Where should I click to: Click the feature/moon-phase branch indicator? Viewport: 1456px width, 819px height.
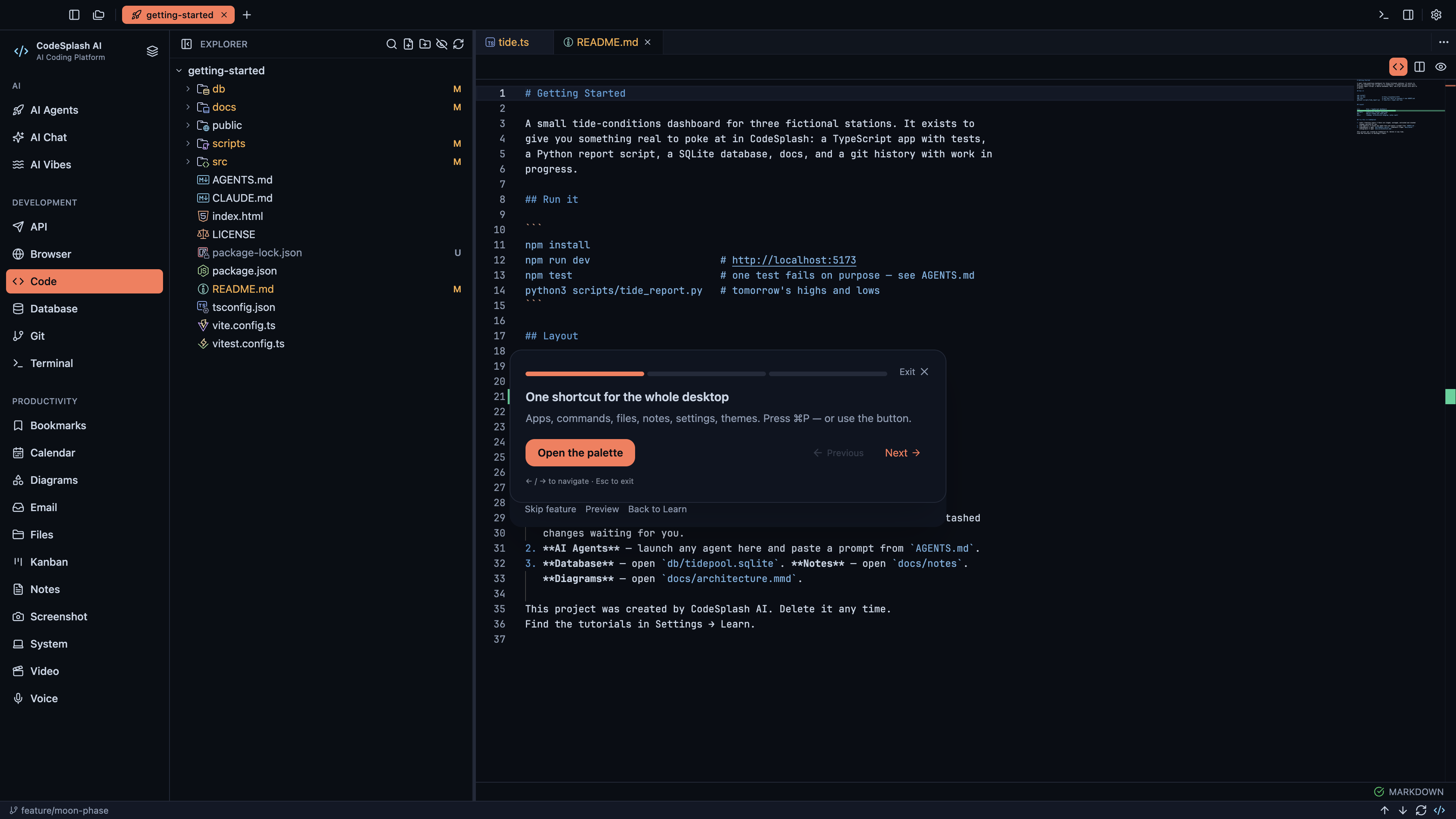coord(60,810)
